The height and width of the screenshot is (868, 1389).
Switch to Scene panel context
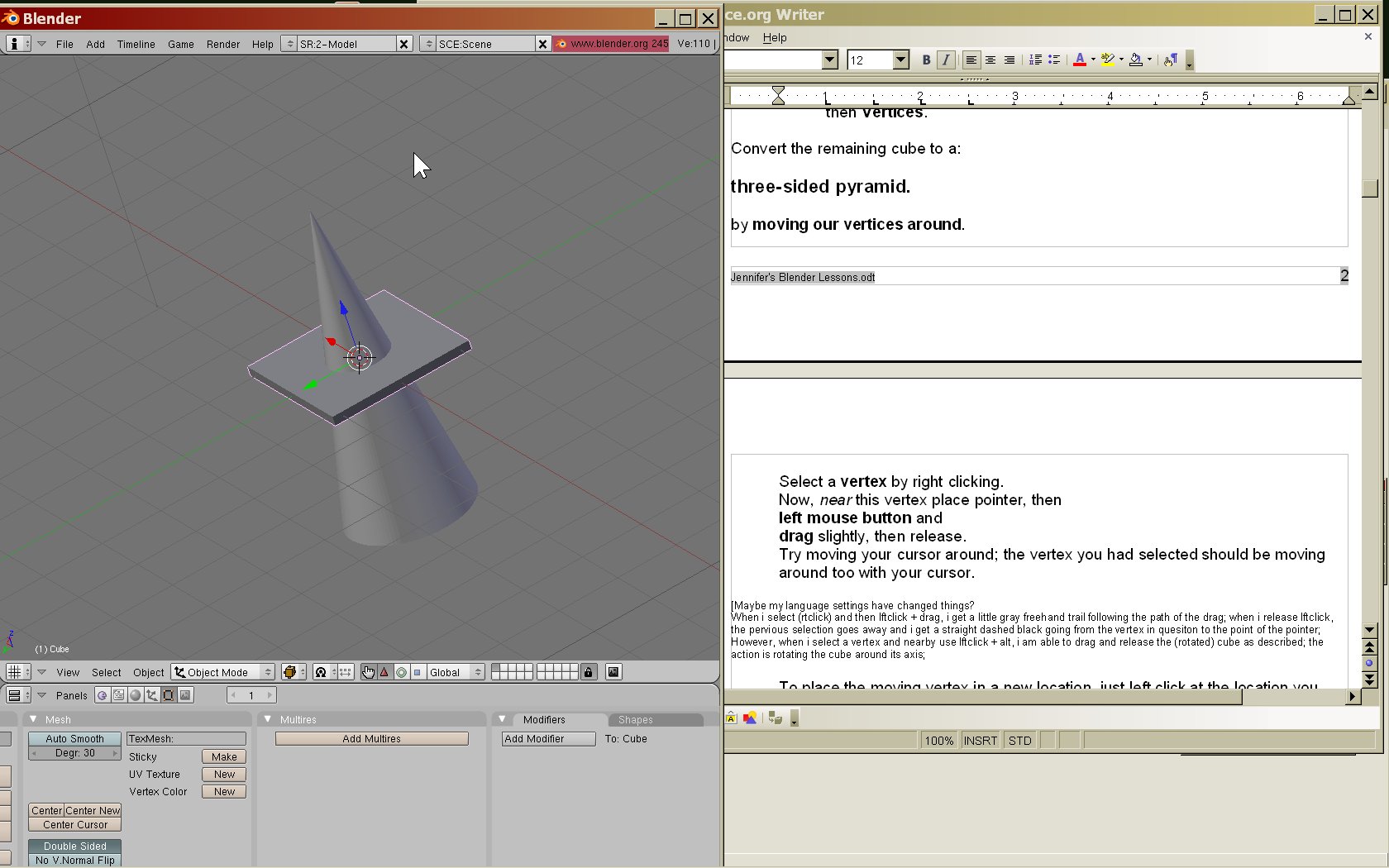[x=185, y=695]
